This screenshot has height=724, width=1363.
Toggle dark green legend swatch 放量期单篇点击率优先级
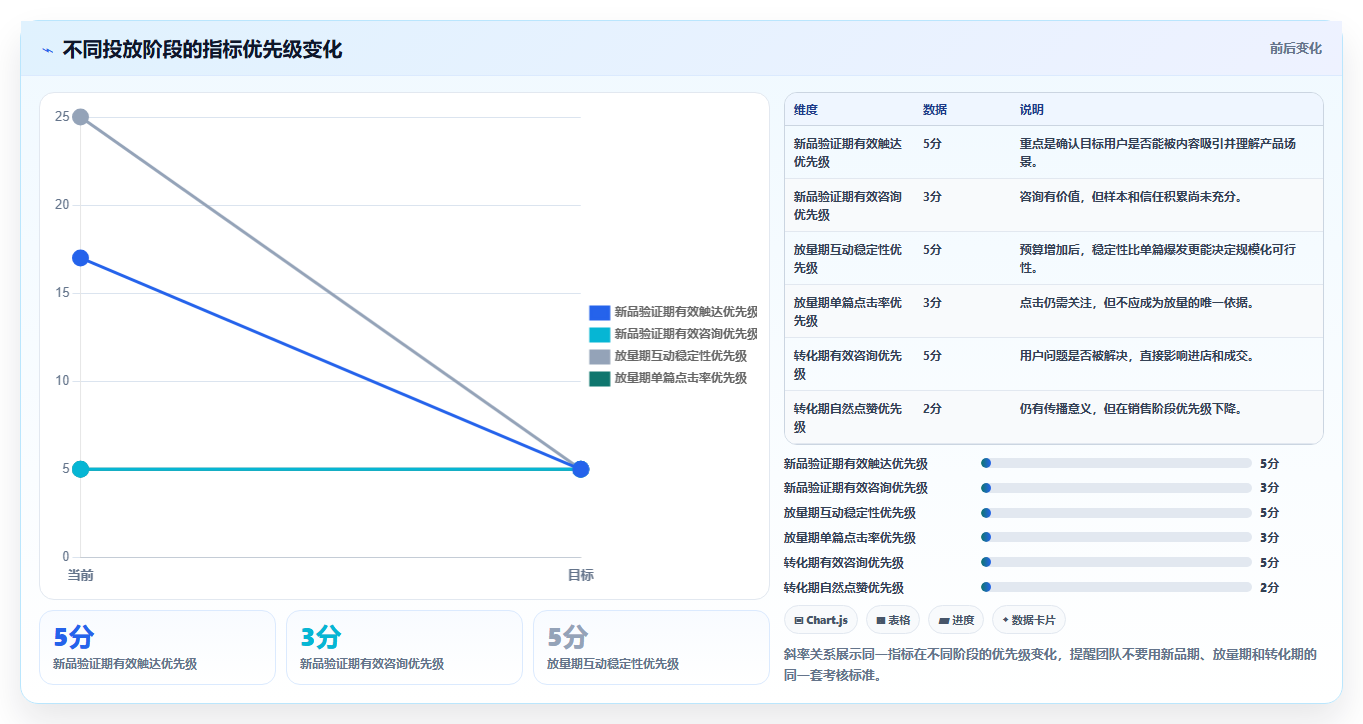[599, 378]
